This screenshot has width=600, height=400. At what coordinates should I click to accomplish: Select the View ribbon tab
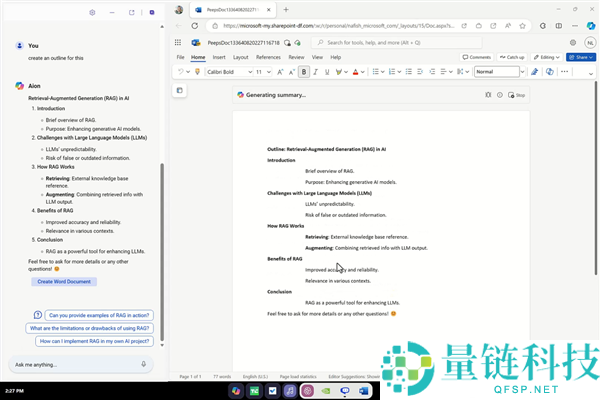point(317,57)
